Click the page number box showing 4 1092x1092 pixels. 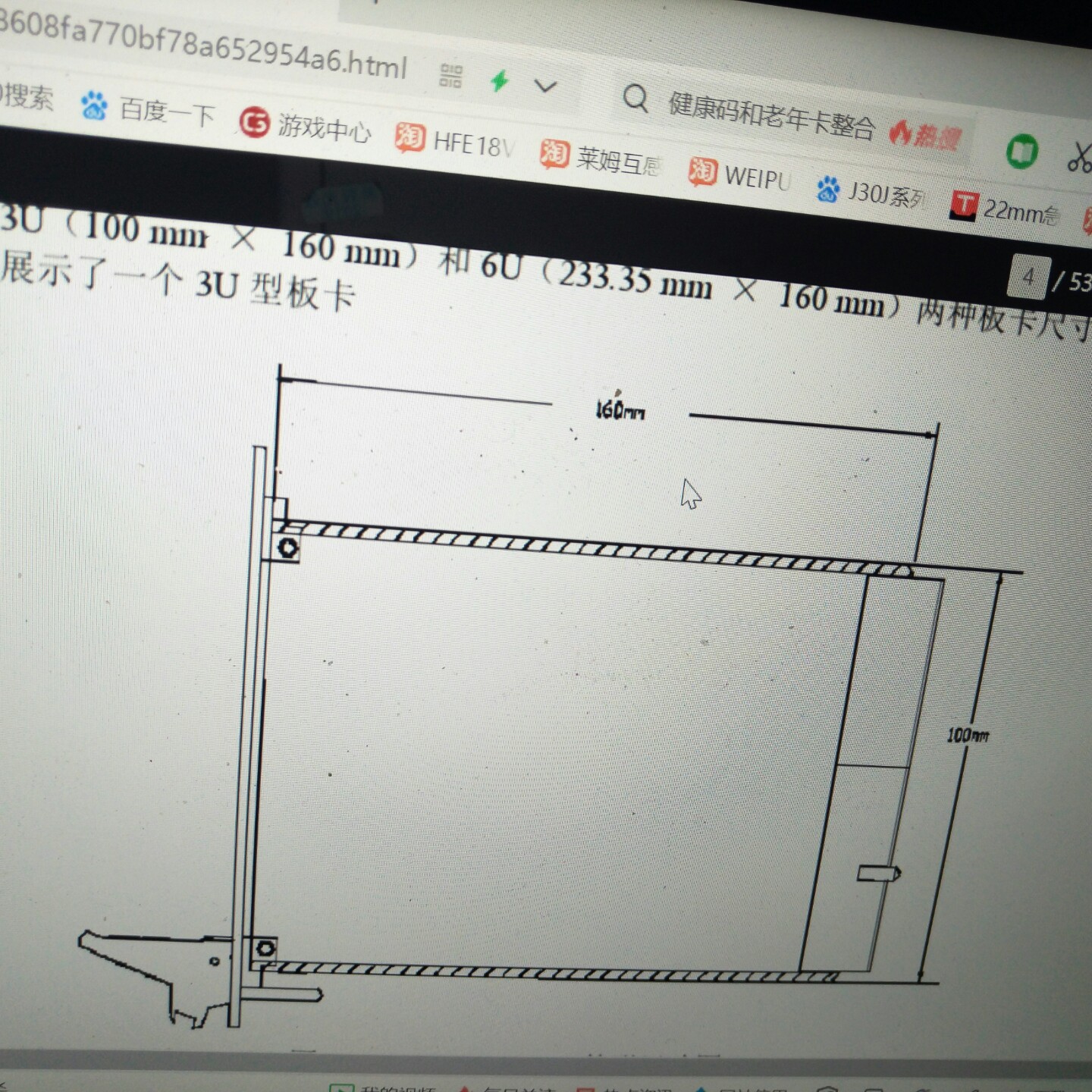pos(1028,278)
